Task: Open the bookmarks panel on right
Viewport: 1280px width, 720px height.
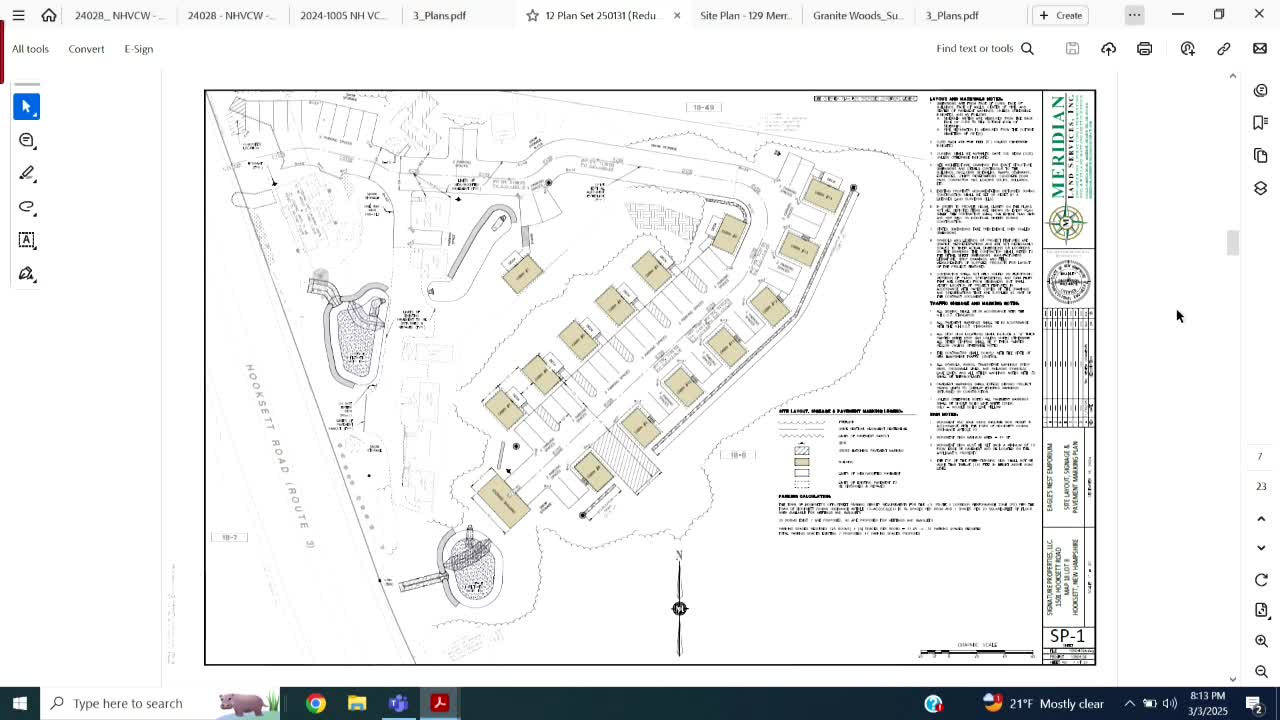Action: pos(1260,122)
